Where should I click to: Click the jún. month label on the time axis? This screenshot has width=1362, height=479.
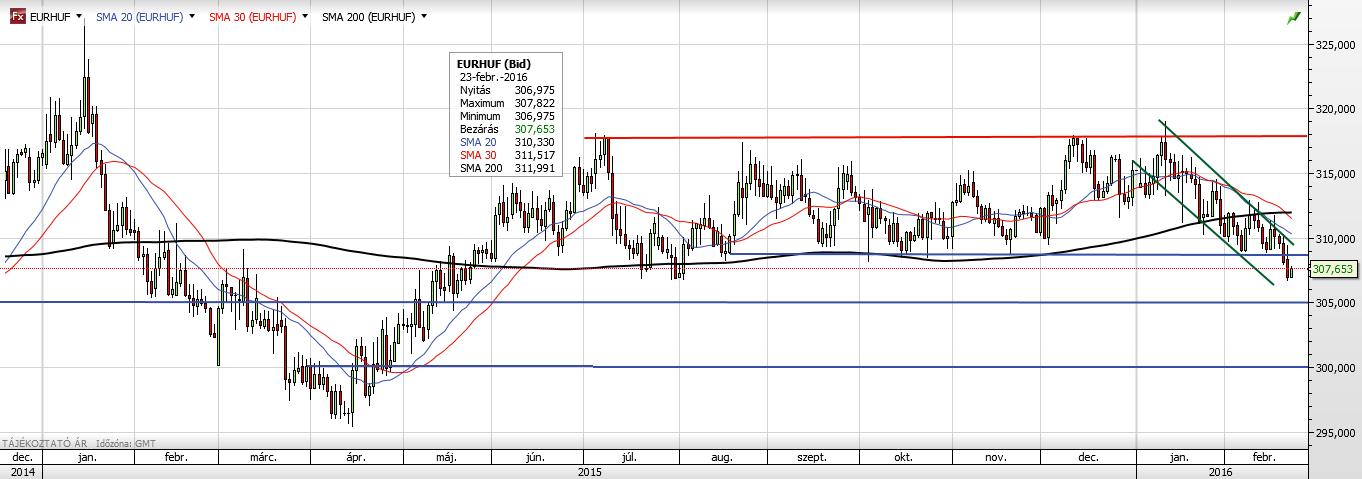pos(534,457)
